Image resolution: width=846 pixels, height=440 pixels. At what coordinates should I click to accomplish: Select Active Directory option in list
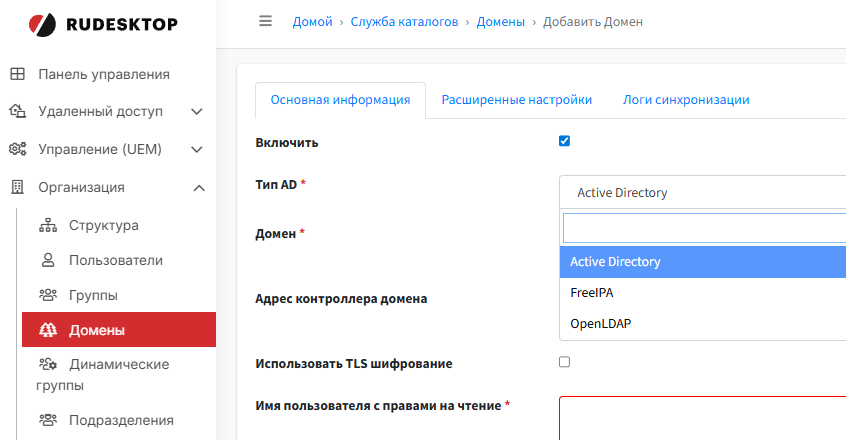(702, 262)
